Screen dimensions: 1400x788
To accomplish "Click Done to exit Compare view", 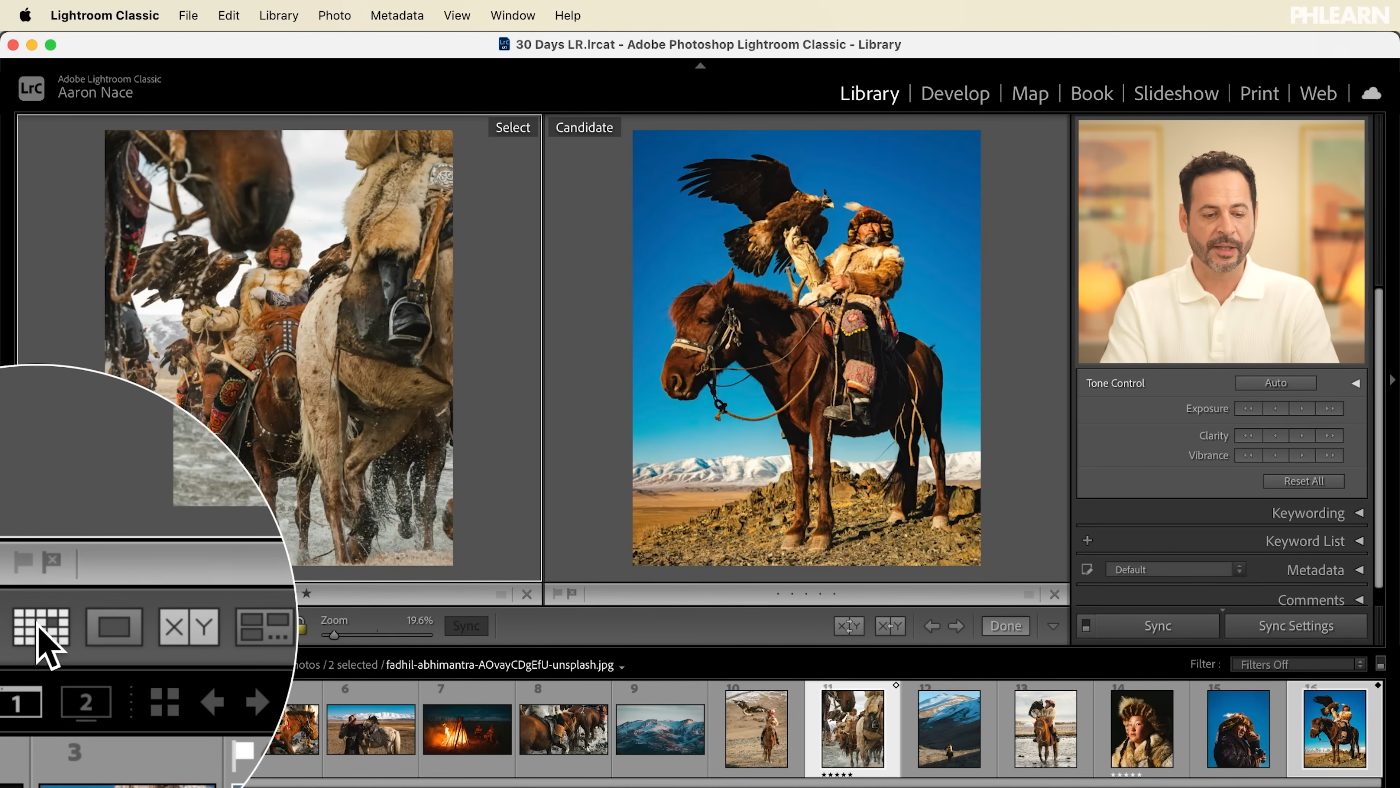I will (x=1006, y=626).
